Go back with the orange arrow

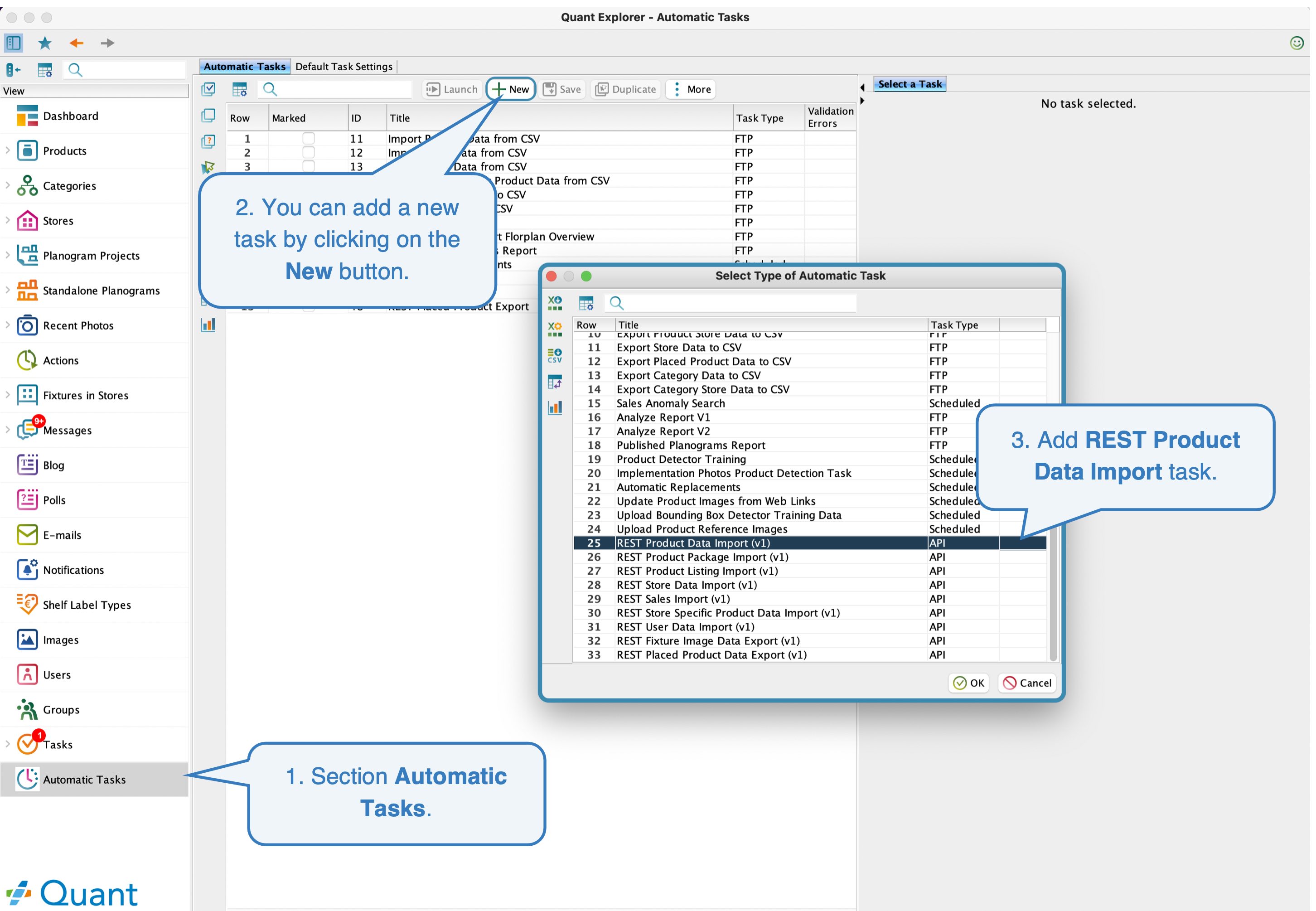[77, 43]
